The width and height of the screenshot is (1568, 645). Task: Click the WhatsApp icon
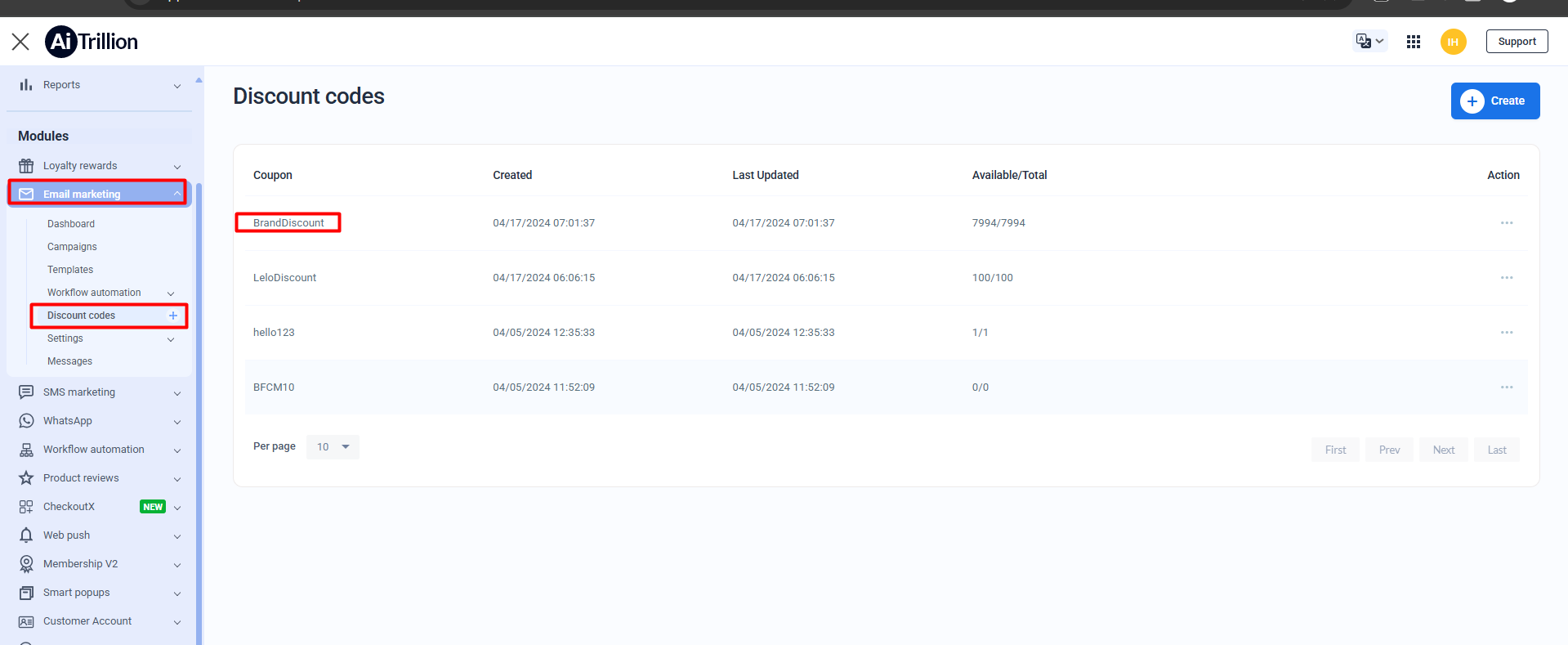pos(26,421)
